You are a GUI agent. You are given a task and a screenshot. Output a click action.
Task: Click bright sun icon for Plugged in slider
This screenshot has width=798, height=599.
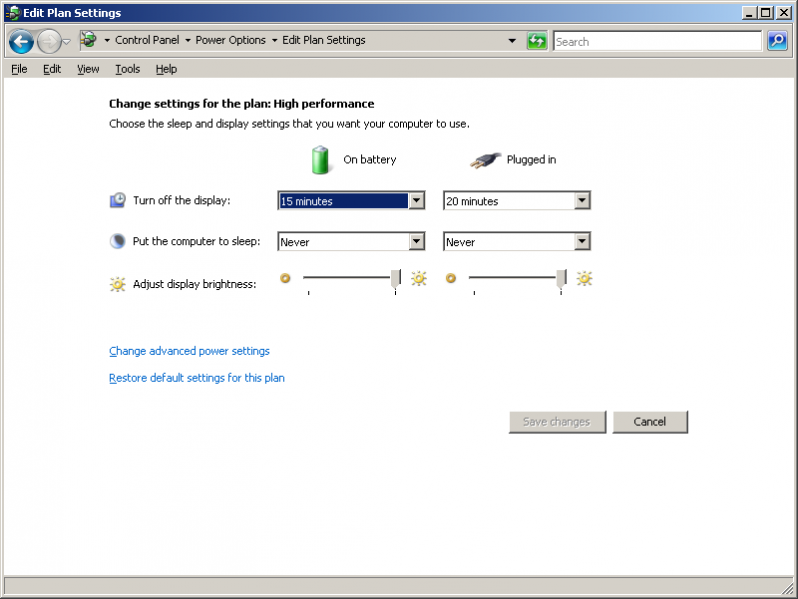click(x=584, y=278)
